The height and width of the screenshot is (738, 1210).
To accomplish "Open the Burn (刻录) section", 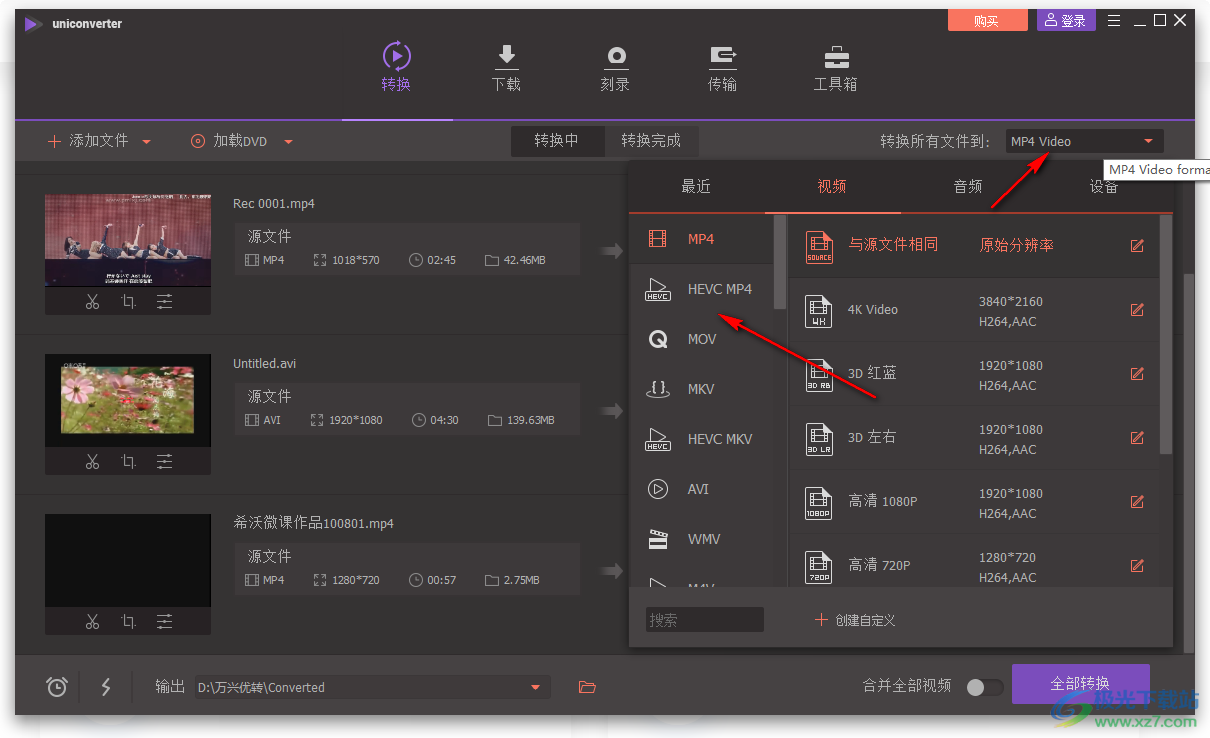I will 615,68.
